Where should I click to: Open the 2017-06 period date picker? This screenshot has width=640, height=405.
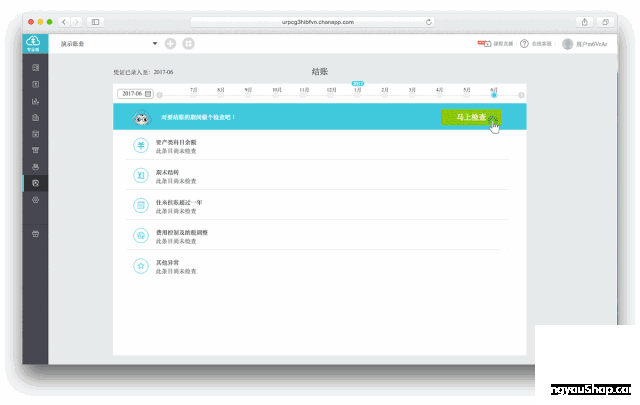click(136, 94)
